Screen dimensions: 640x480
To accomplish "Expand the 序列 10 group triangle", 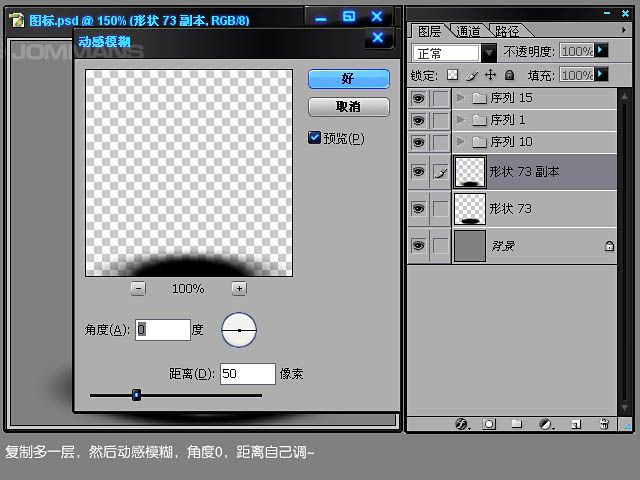I will [461, 142].
